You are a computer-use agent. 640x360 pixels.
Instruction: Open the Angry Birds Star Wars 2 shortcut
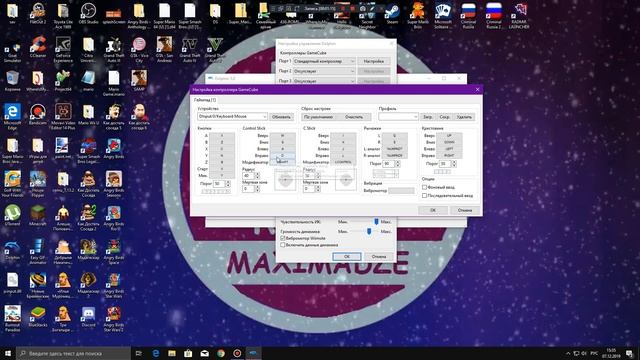point(113,319)
